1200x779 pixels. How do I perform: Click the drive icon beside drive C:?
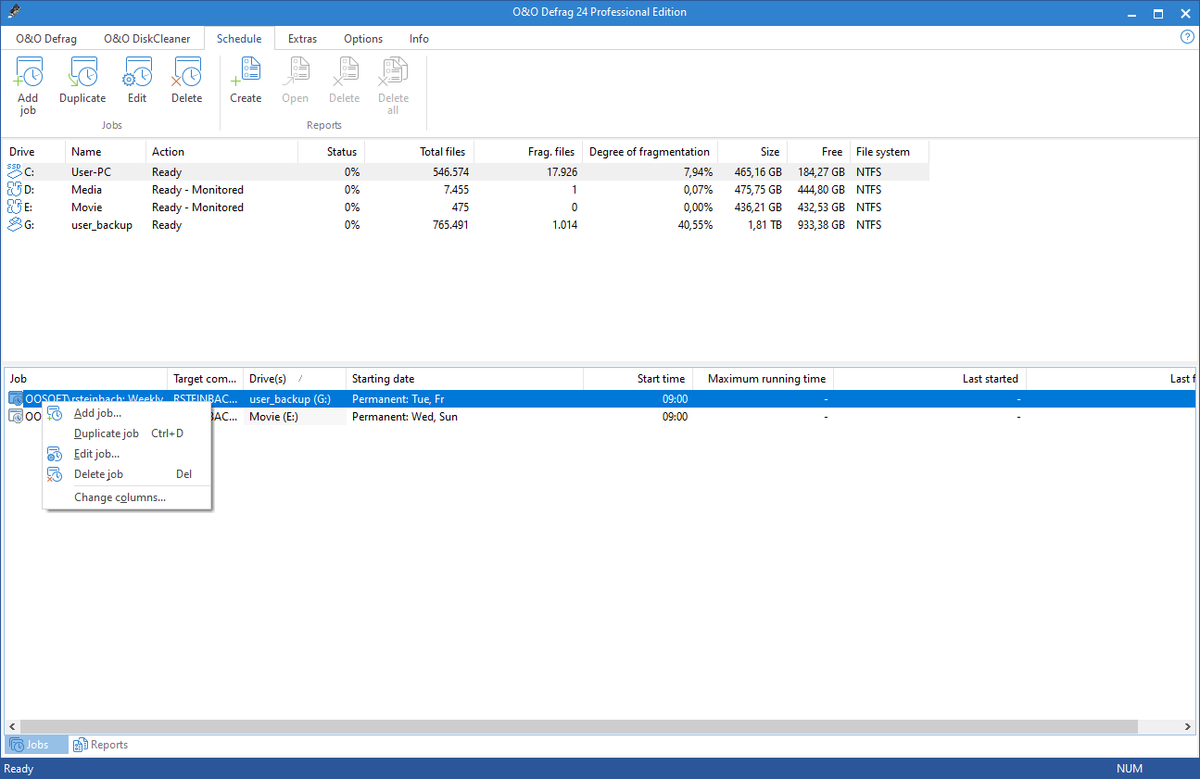point(15,171)
